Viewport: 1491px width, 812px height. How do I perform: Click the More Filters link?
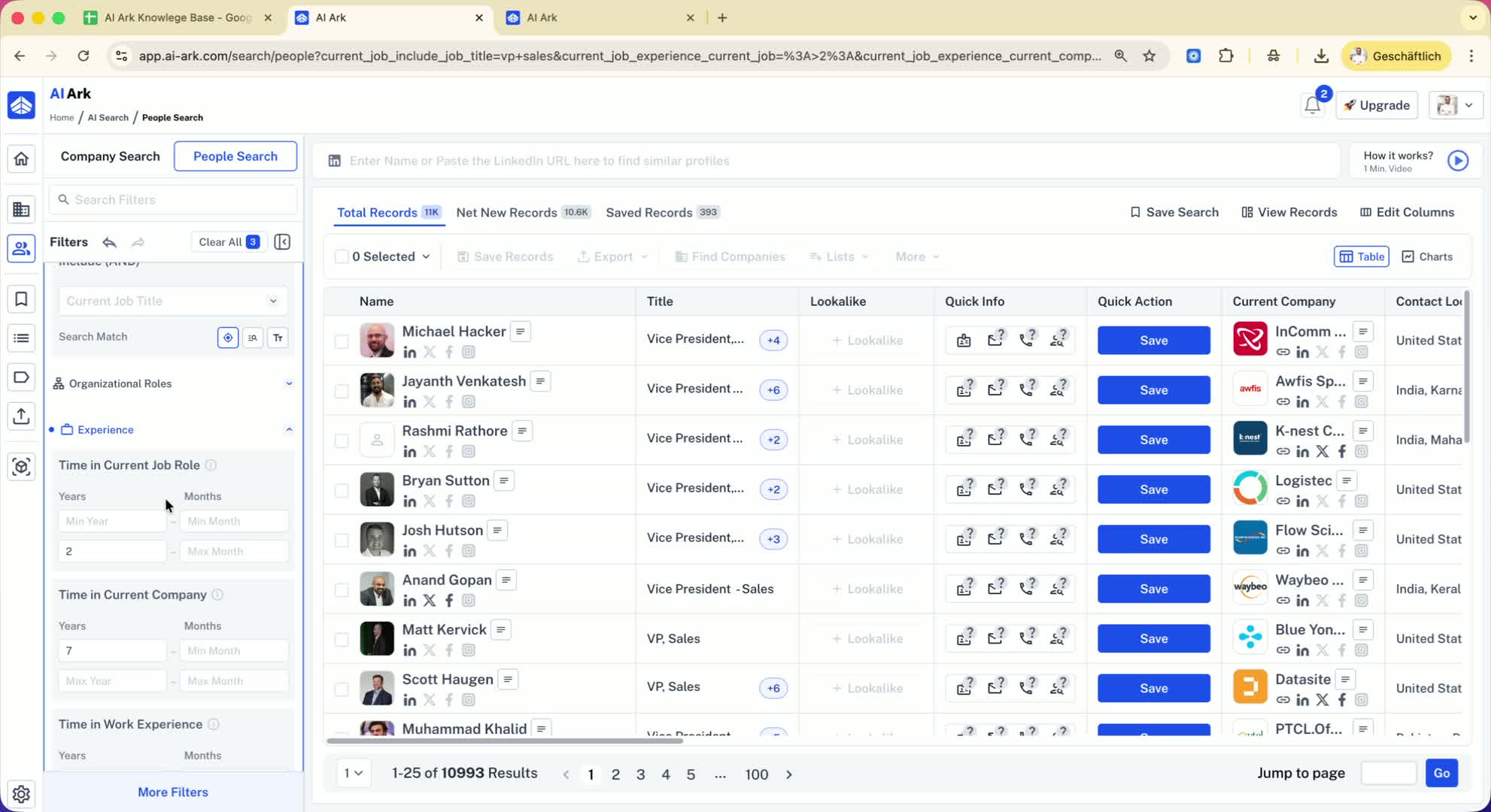tap(173, 792)
